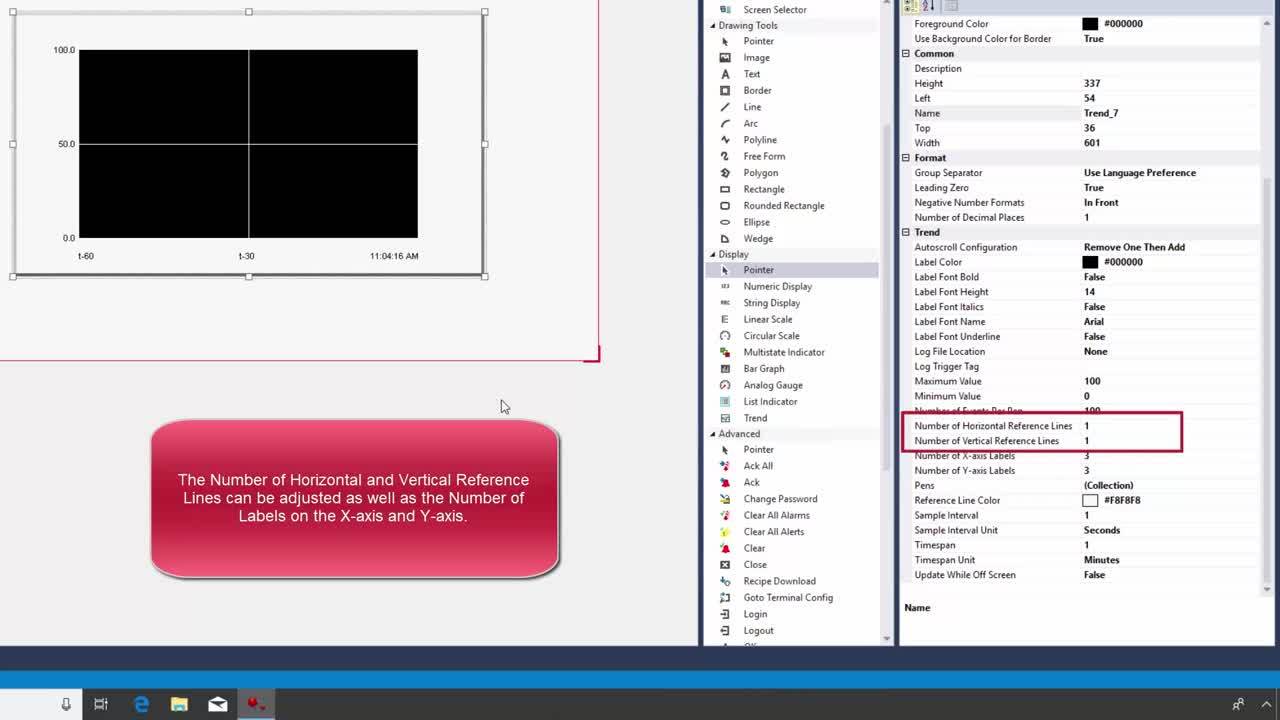Select the Polyline drawing tool
This screenshot has width=1280, height=720.
pos(759,140)
